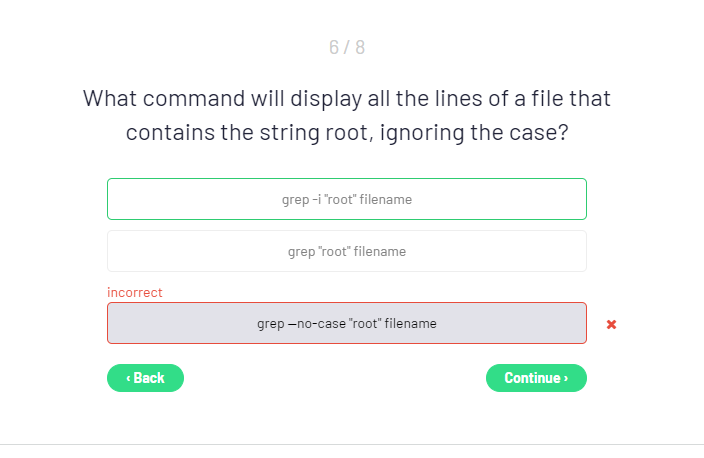Click "What command will display" question line
The image size is (704, 458).
[346, 99]
